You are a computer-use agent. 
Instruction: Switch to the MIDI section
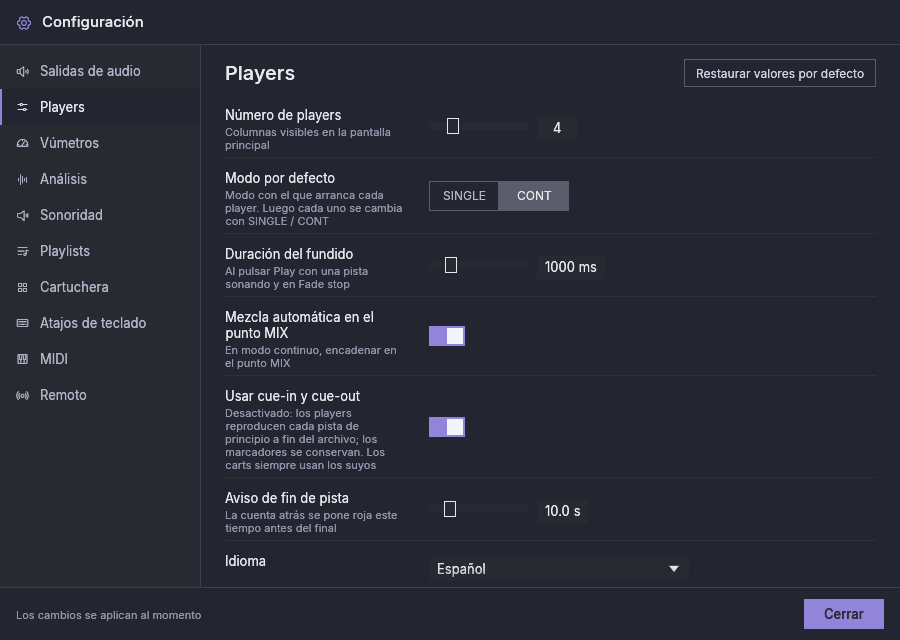[x=100, y=359]
